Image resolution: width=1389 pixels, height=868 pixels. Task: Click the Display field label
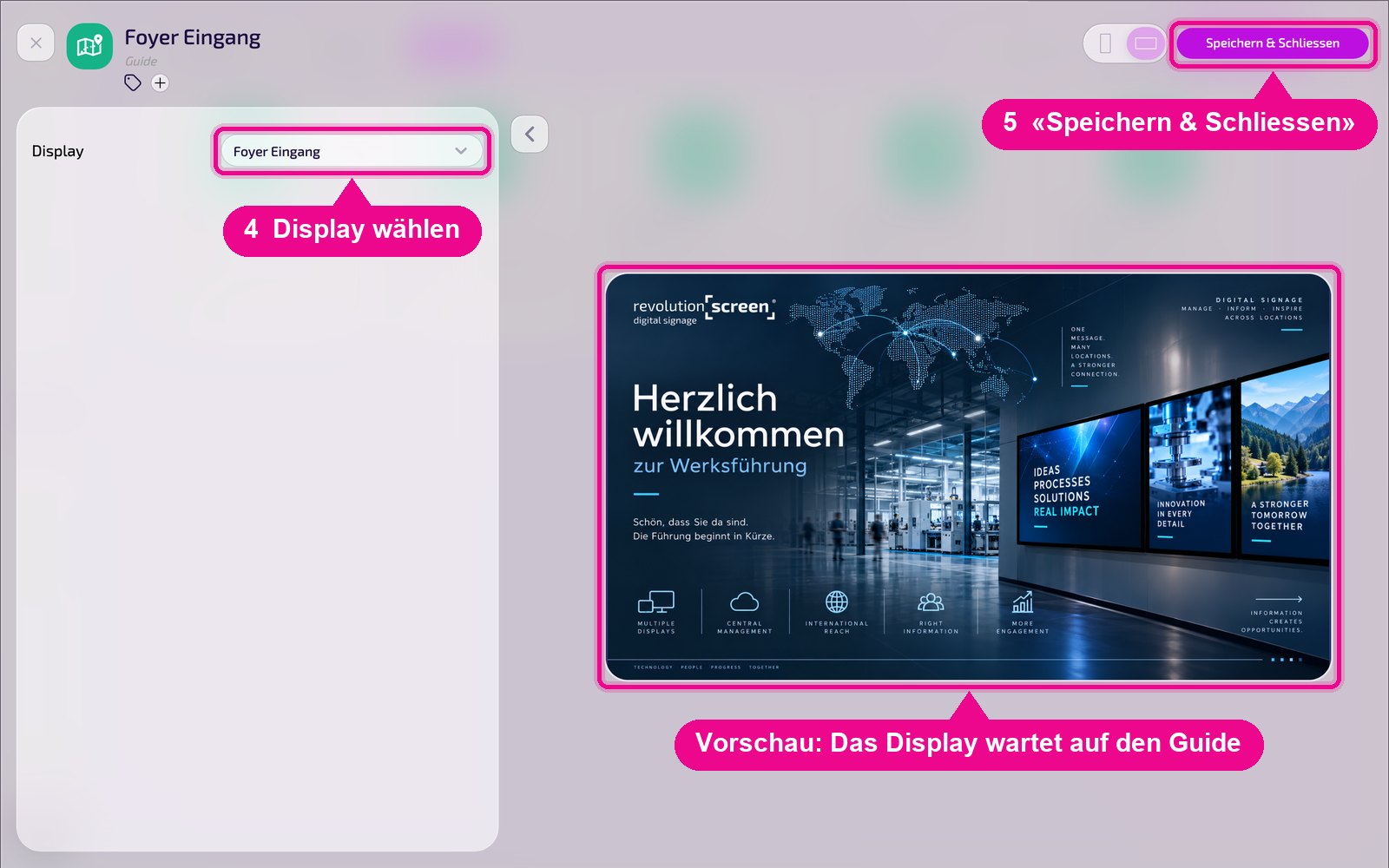pyautogui.click(x=58, y=151)
